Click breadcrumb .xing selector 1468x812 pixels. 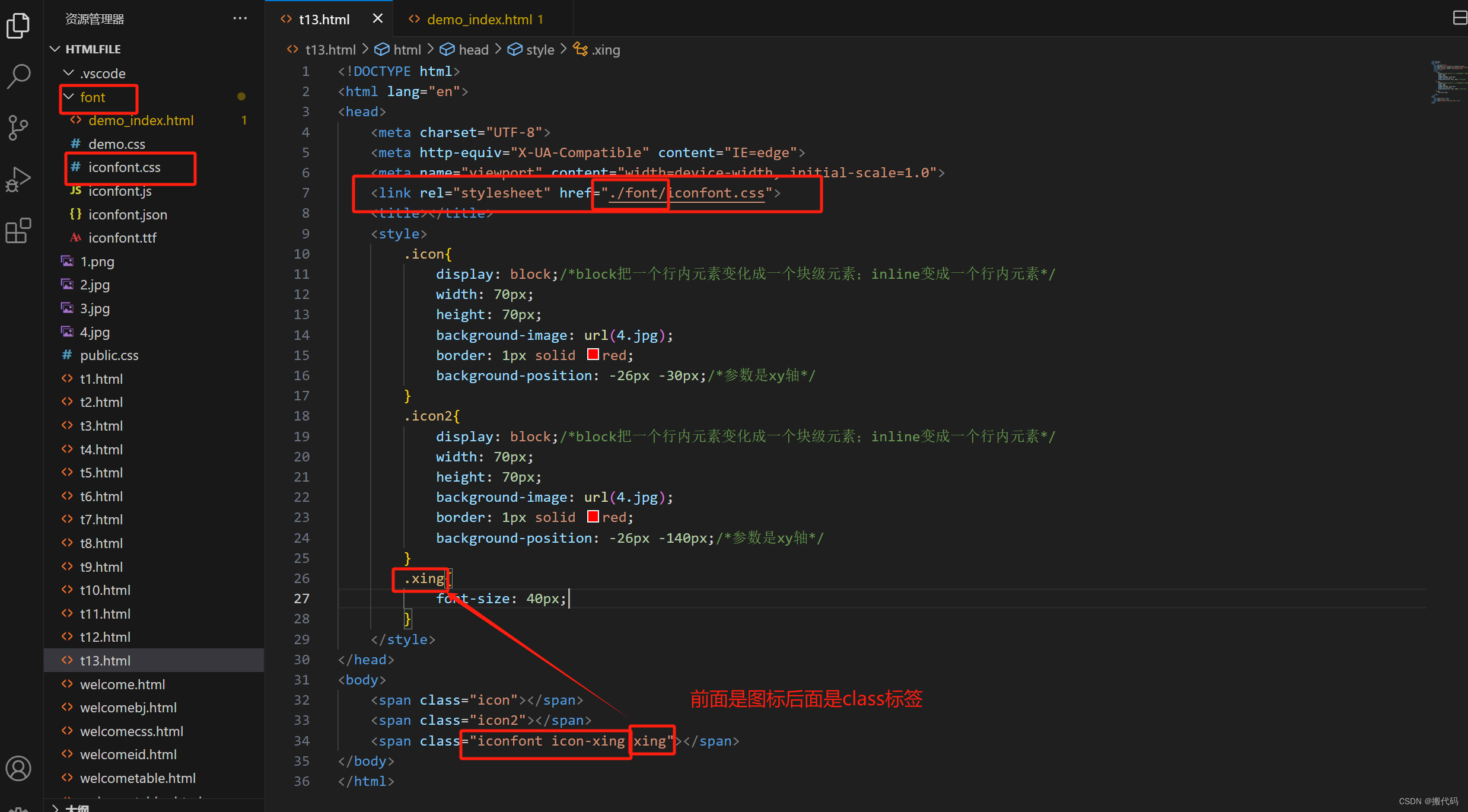pos(597,50)
